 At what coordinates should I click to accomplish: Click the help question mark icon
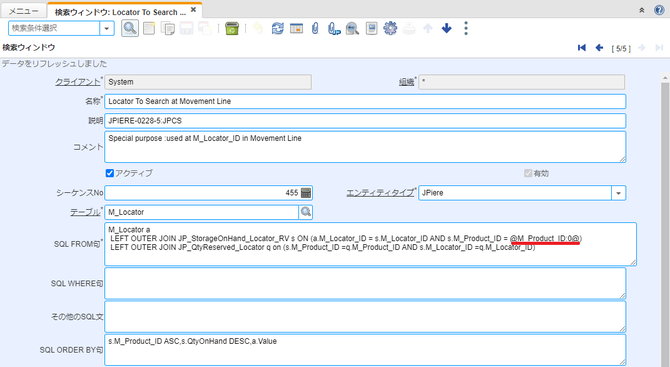[659, 10]
